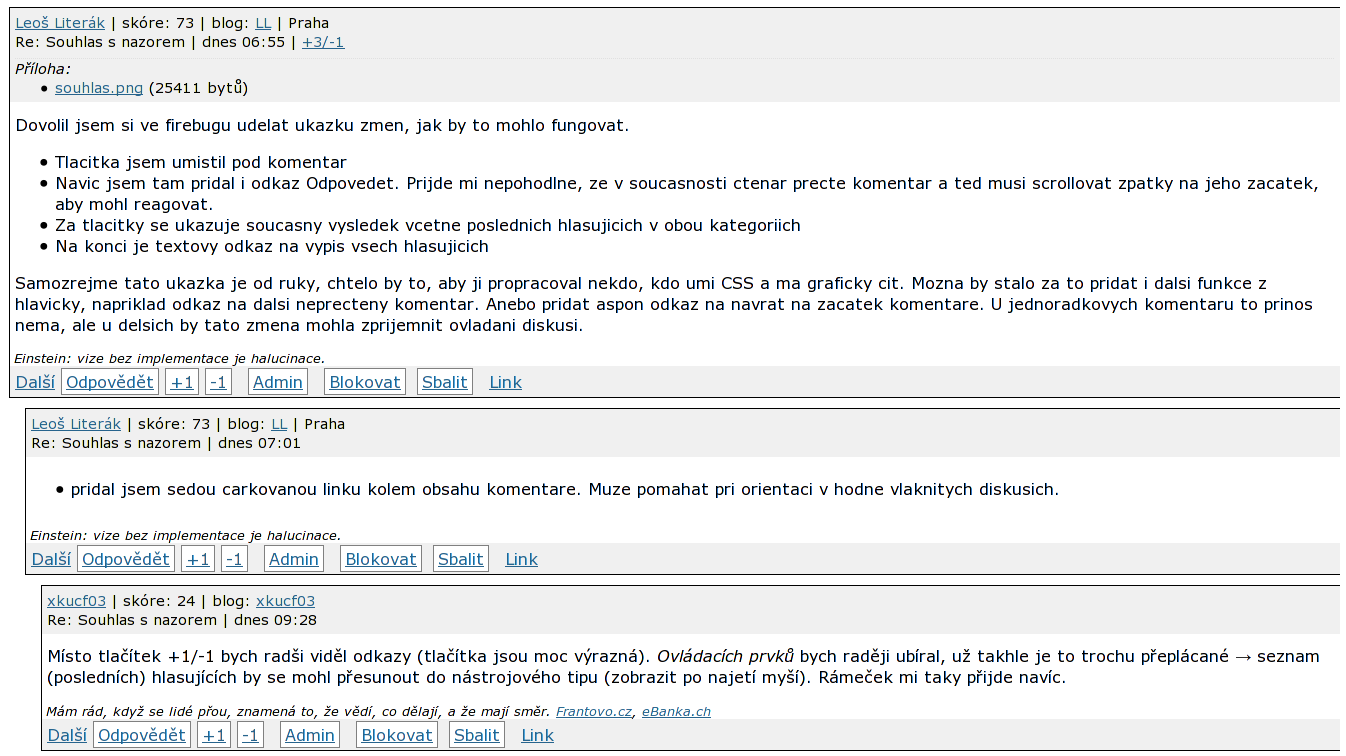
Task: Open the Admin button of first comment
Action: point(278,382)
